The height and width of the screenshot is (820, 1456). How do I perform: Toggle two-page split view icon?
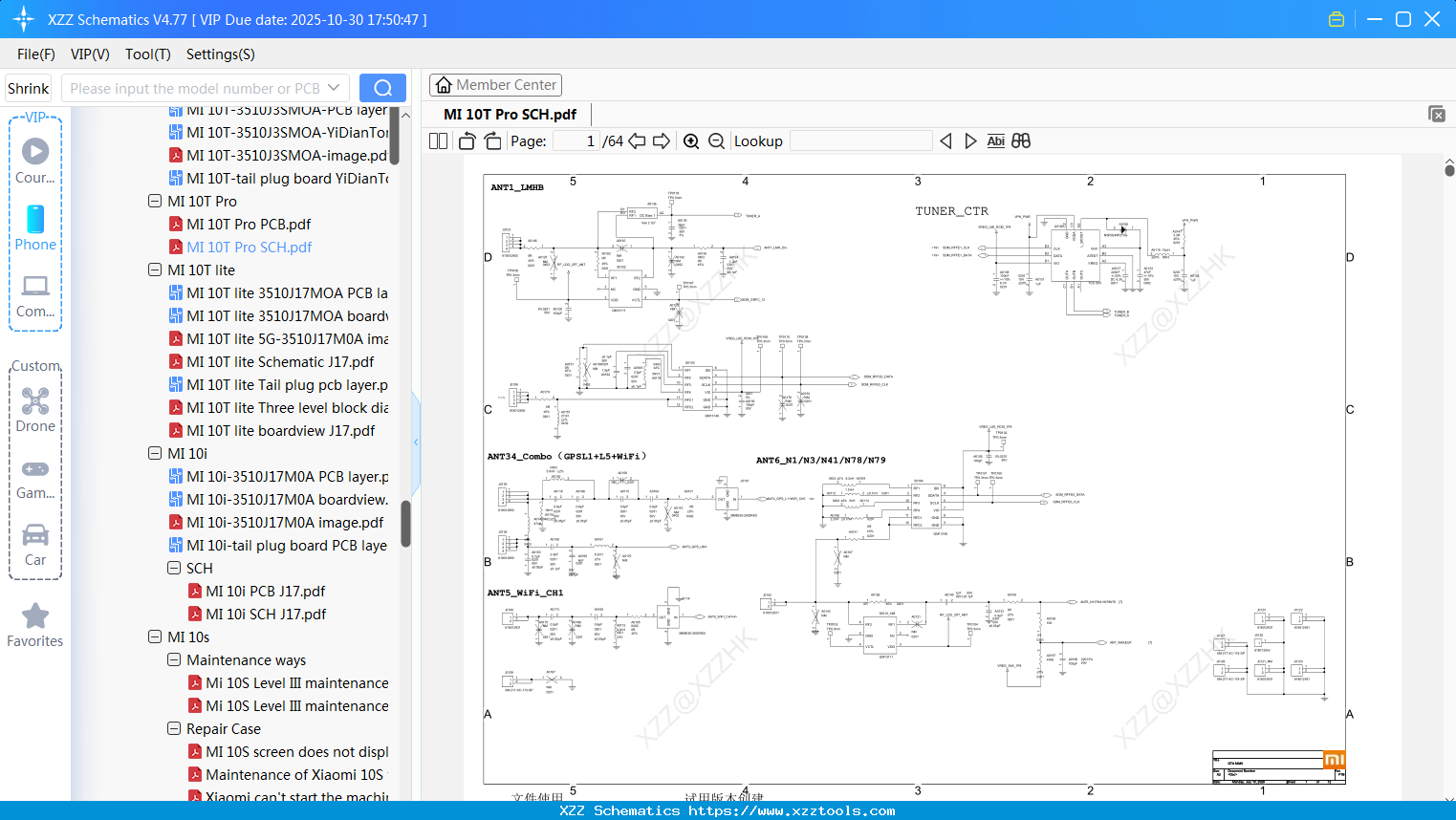click(439, 141)
